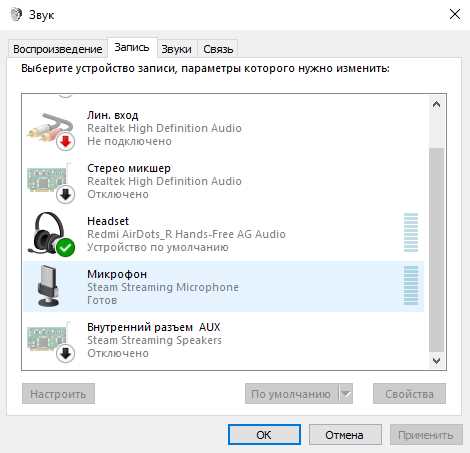The height and width of the screenshot is (453, 470).
Task: Click the Внутренний разъем AUX card icon
Action: 51,341
